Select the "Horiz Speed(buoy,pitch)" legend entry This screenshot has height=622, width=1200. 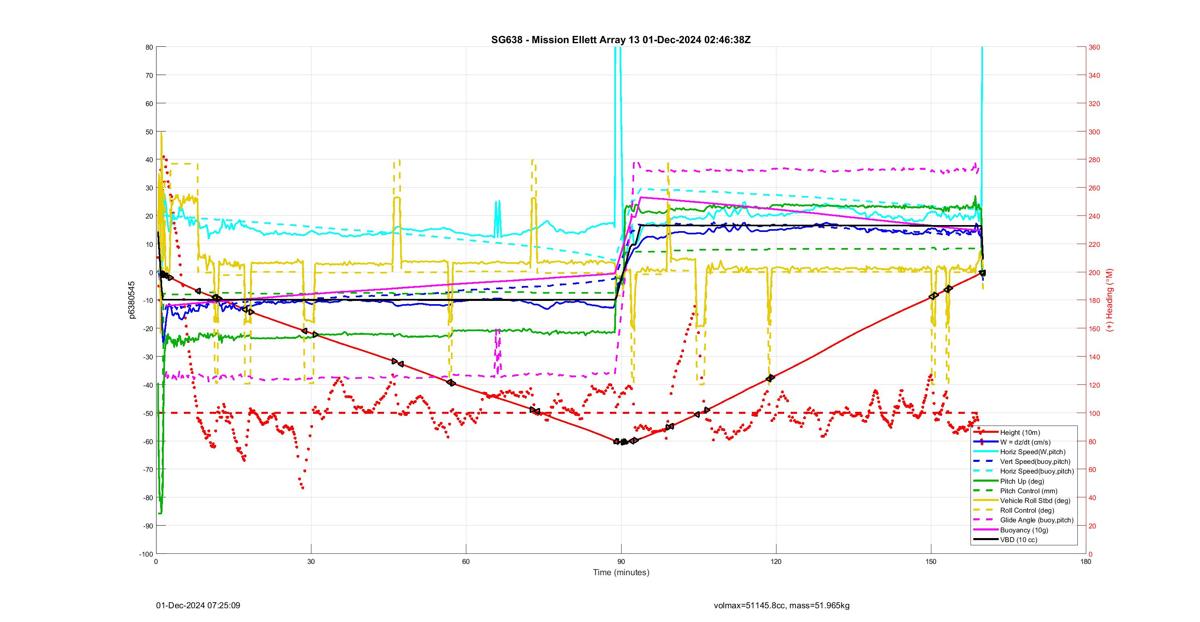point(1037,471)
